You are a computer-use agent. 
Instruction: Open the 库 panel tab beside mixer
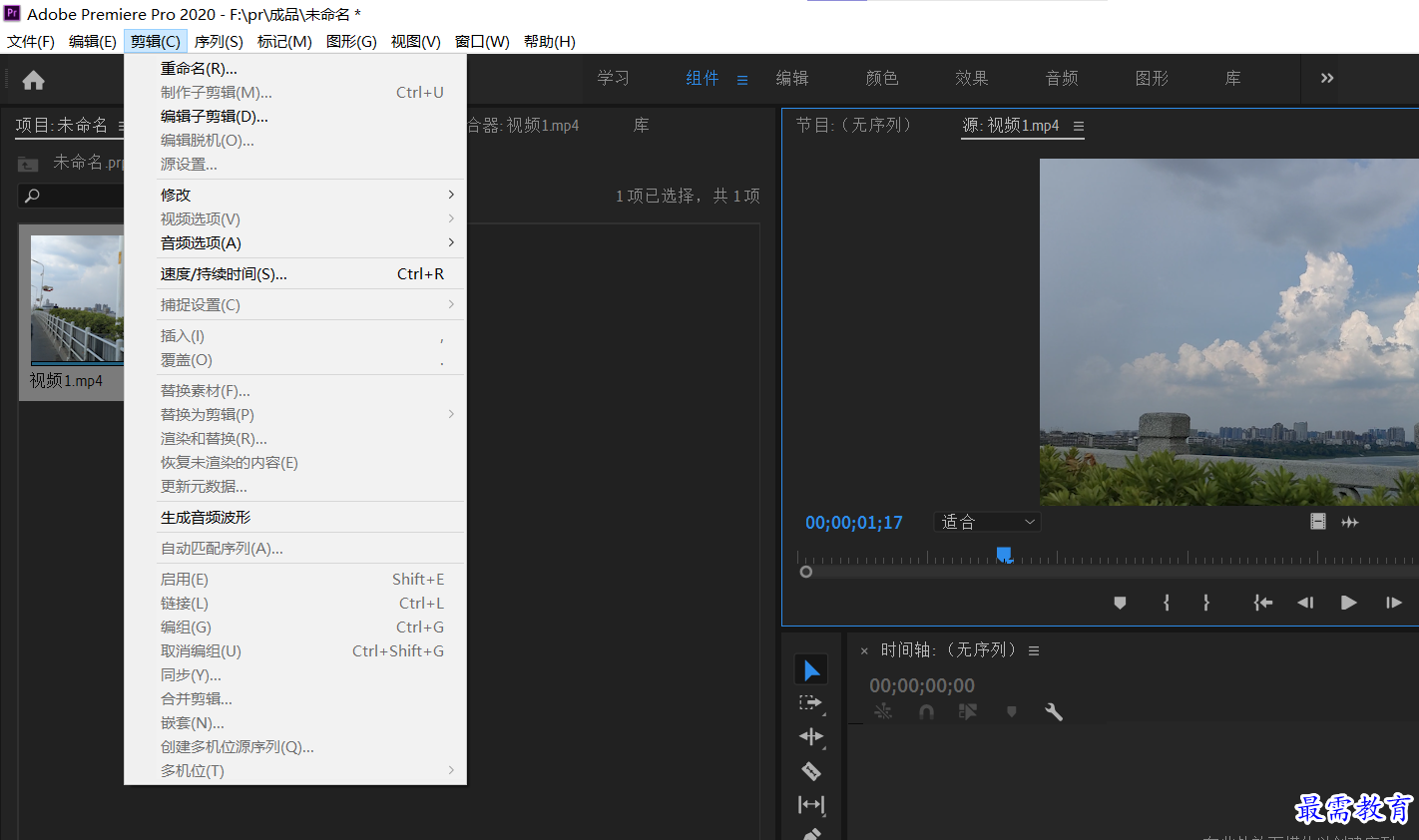coord(641,126)
